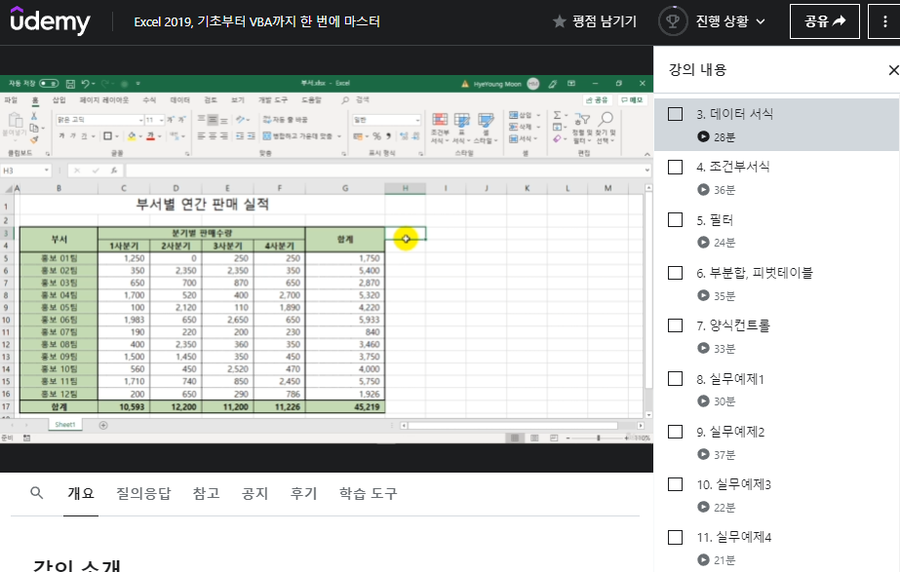Open the undo history dropdown arrow
The image size is (900, 572).
pyautogui.click(x=93, y=84)
